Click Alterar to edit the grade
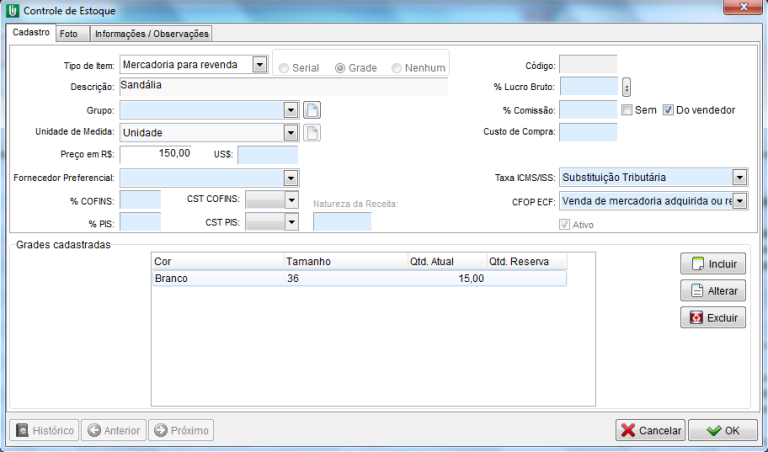The width and height of the screenshot is (768, 452). pyautogui.click(x=712, y=291)
